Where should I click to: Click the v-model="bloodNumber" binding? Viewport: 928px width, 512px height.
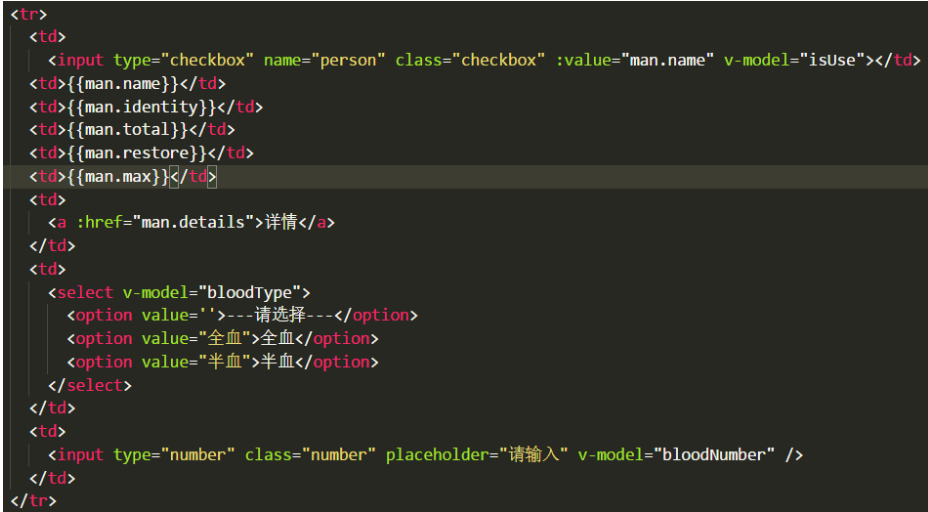click(x=676, y=455)
